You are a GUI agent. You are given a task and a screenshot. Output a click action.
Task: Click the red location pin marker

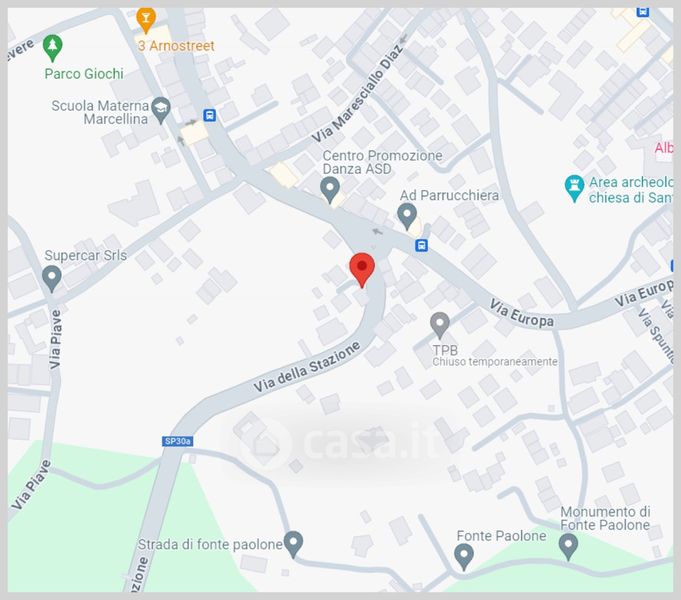(x=362, y=269)
